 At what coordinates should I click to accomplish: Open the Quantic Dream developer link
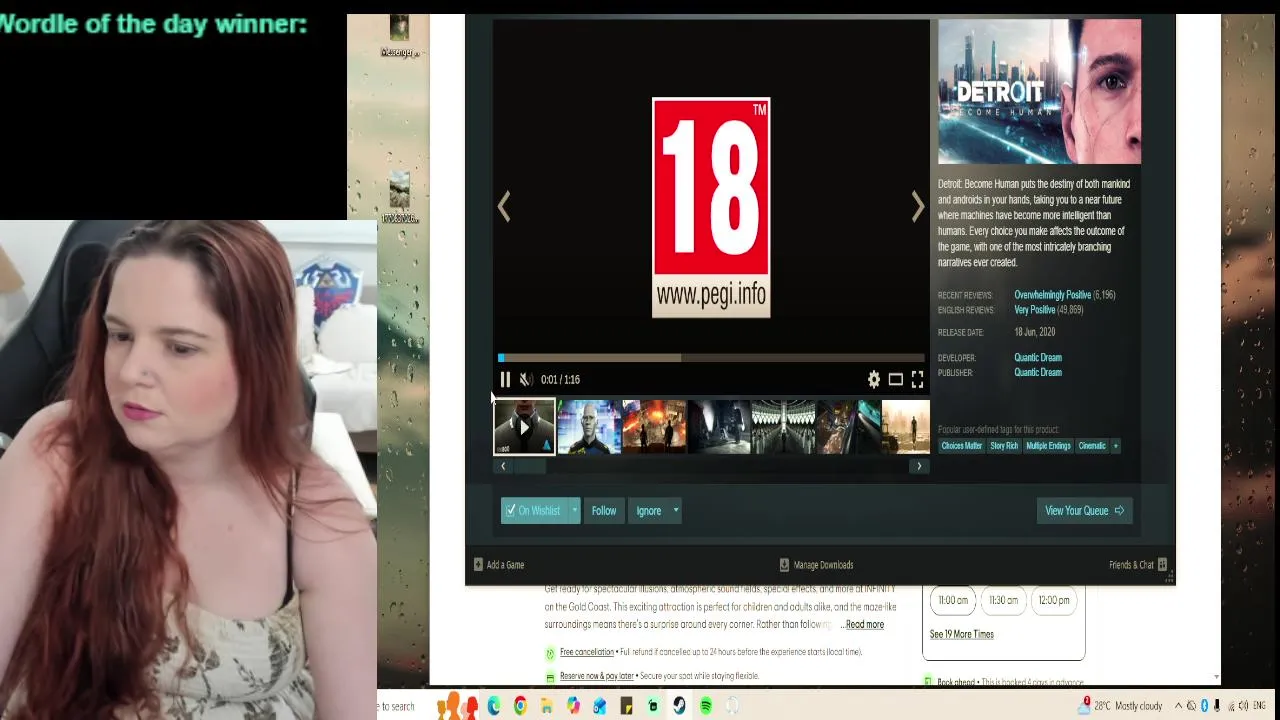1038,357
